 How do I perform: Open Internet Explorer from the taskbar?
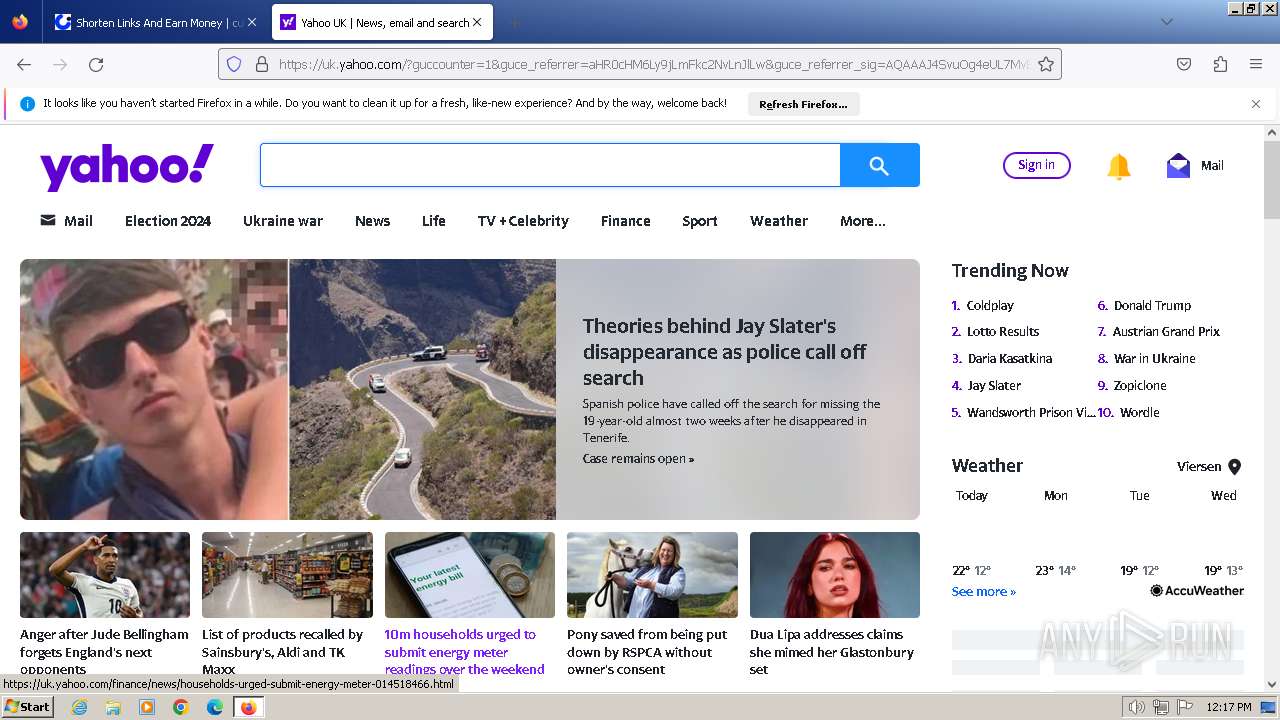click(79, 707)
